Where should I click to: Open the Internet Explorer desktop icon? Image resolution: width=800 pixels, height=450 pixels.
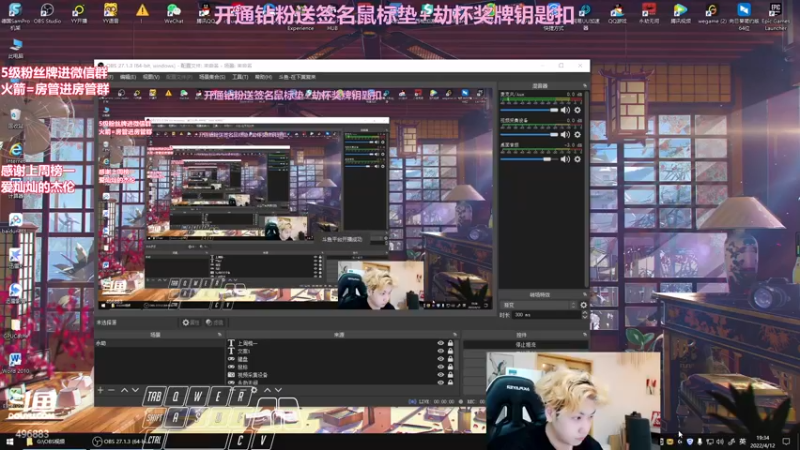pyautogui.click(x=15, y=152)
